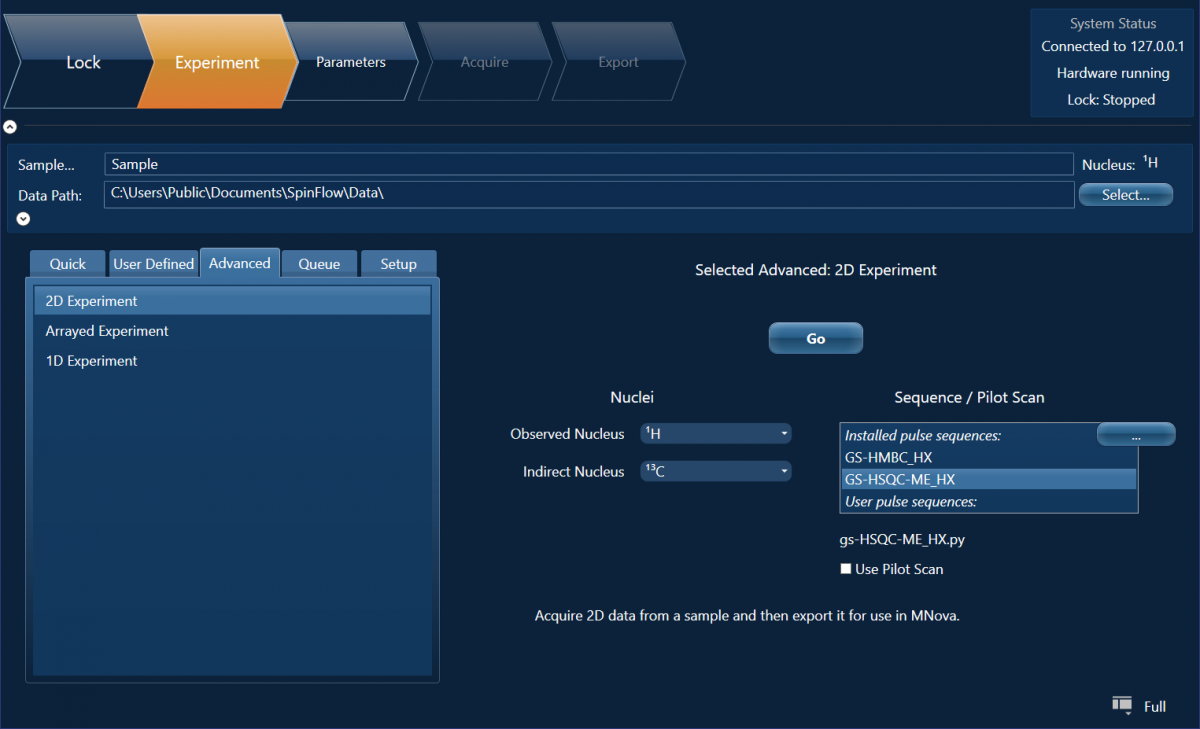The width and height of the screenshot is (1200, 729).
Task: Select the GS-HMBC_HX pulse sequence
Action: [889, 457]
